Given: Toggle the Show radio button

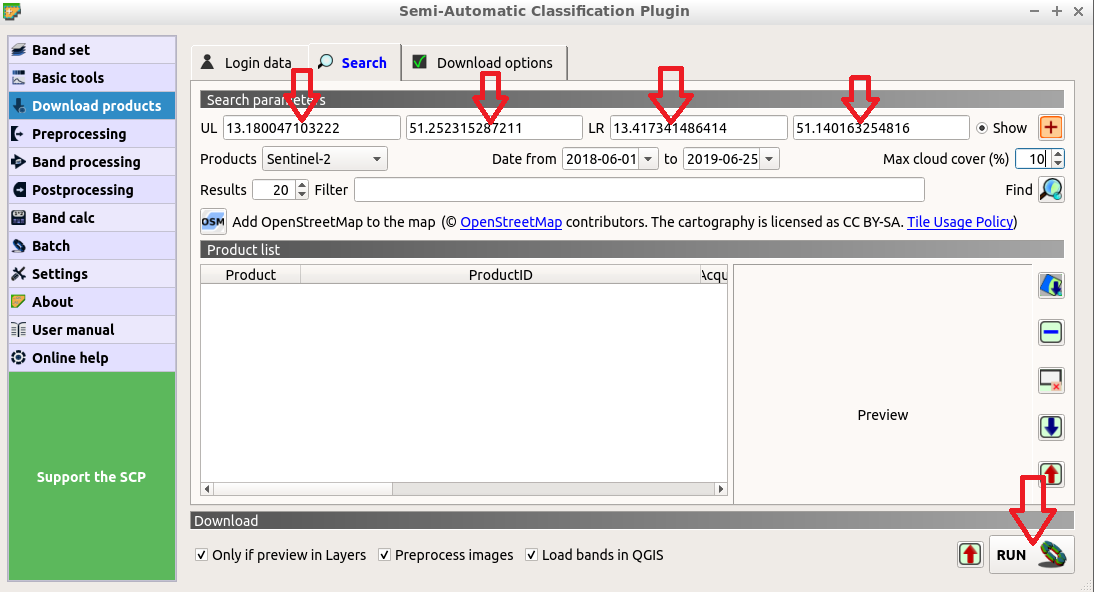Looking at the screenshot, I should coord(981,128).
